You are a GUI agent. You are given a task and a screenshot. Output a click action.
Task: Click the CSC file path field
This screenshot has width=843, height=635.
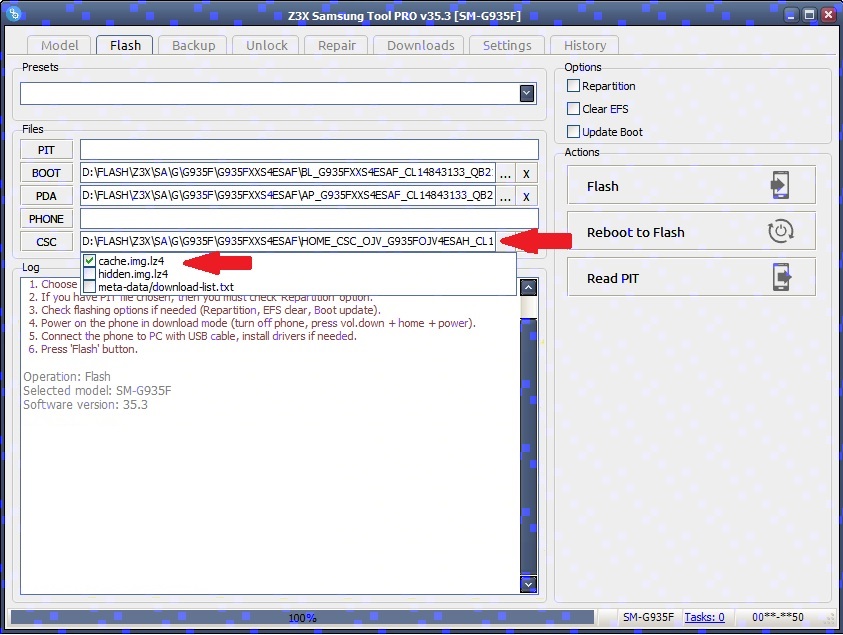(x=288, y=241)
